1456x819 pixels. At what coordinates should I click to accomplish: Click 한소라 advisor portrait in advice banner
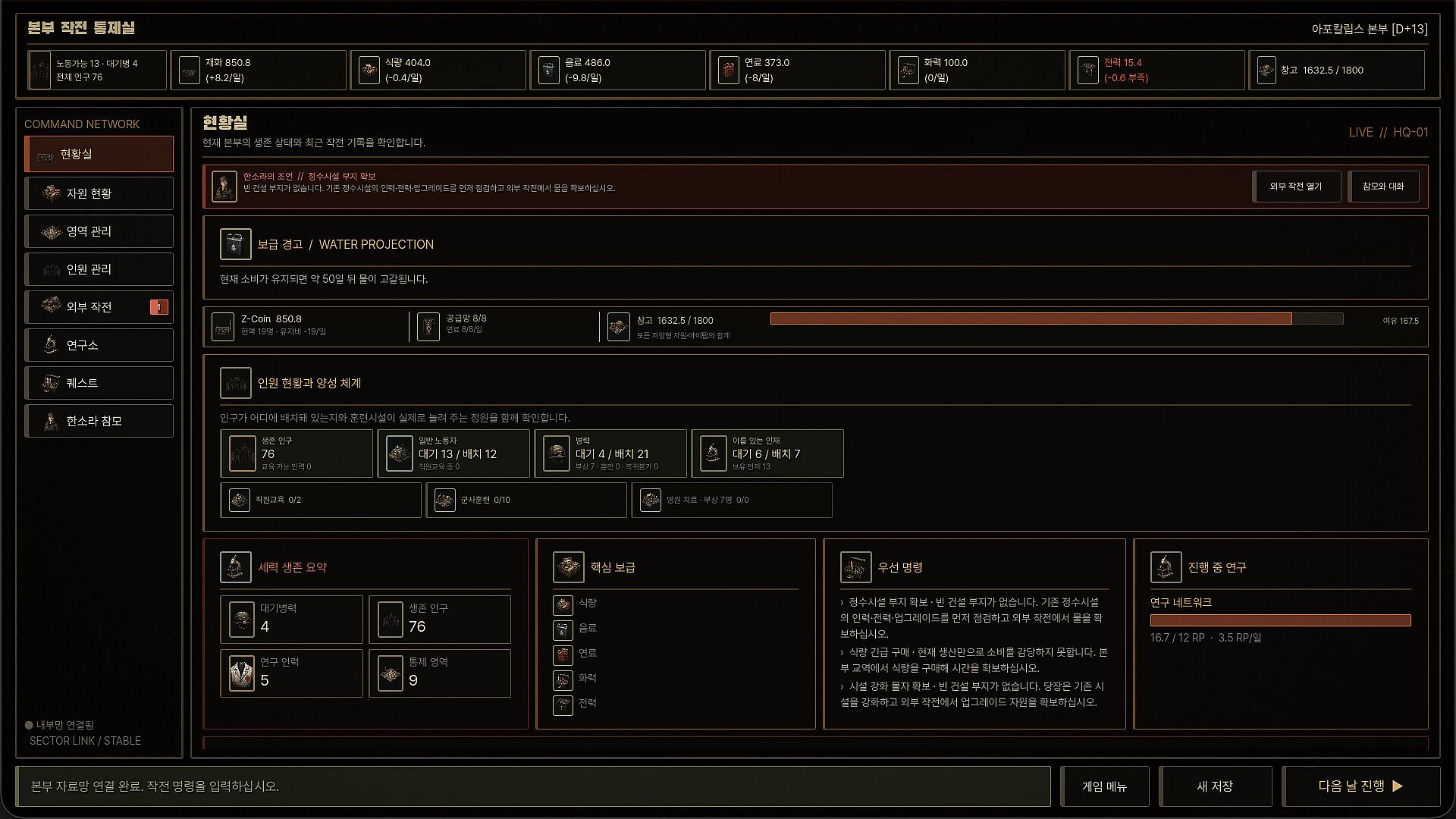(224, 187)
